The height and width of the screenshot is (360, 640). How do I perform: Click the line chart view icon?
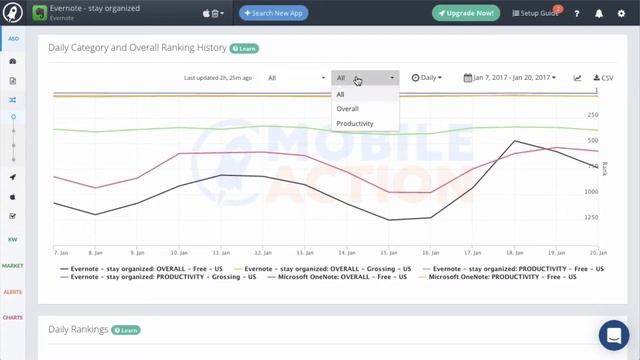577,78
